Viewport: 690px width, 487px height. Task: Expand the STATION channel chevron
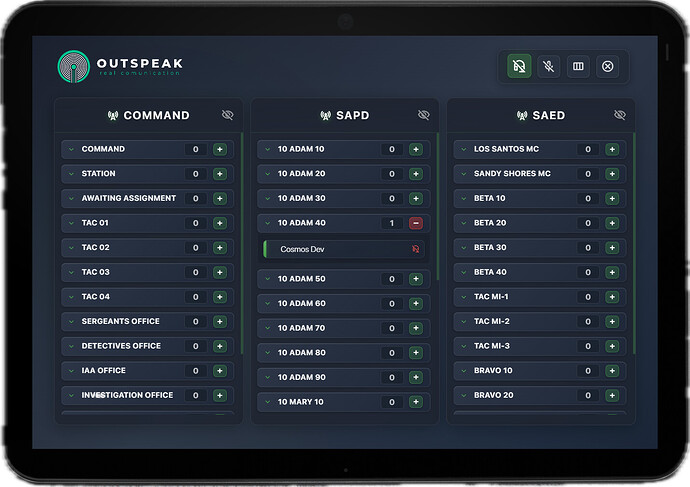[x=71, y=174]
